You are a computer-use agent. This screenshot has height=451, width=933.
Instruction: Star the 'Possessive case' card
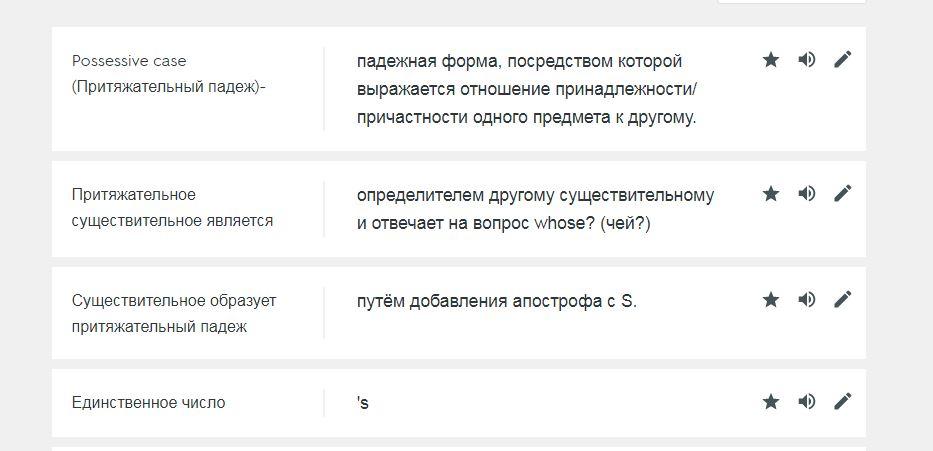(x=771, y=59)
